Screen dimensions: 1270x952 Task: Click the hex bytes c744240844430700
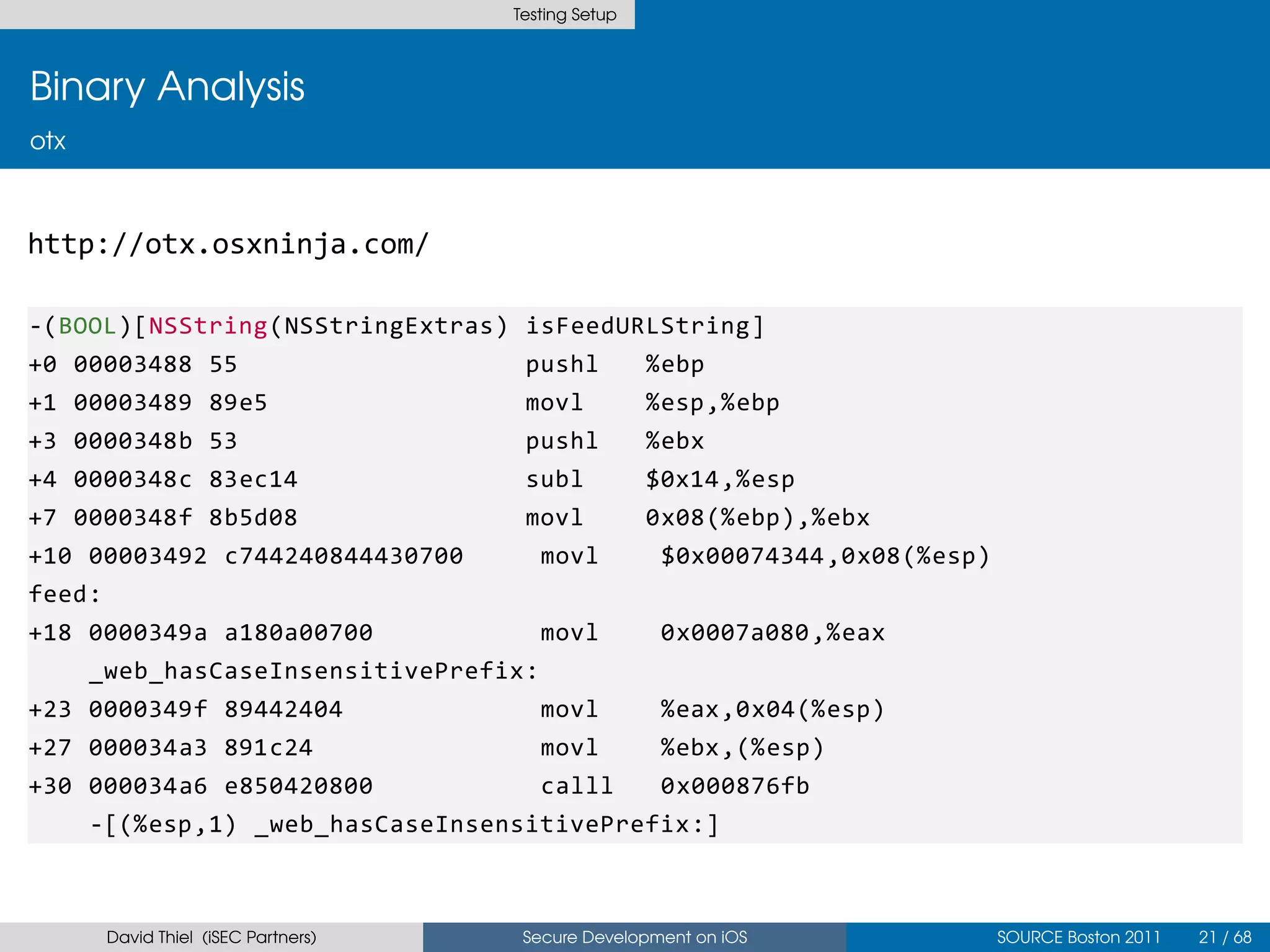(344, 556)
